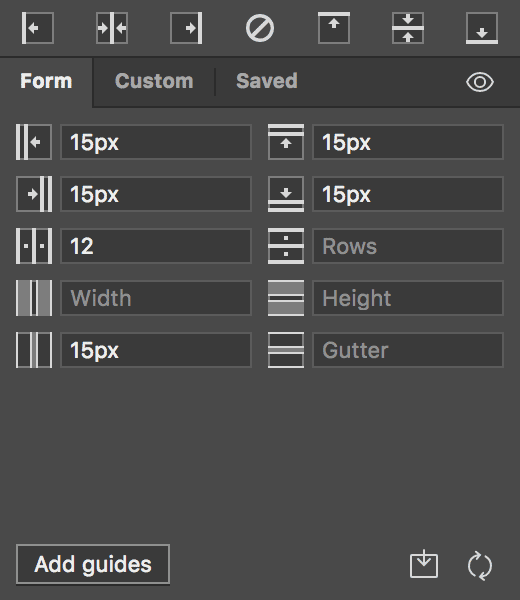Add guide to top edge

click(x=334, y=28)
